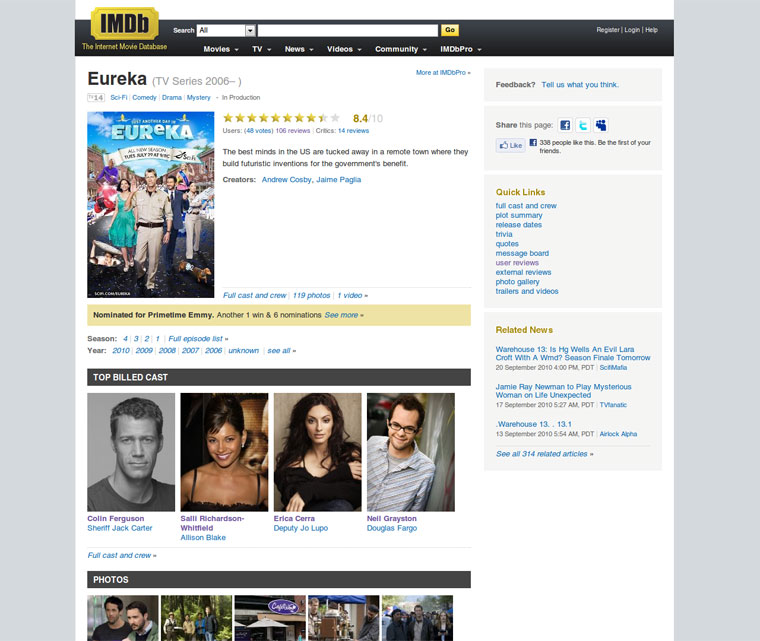
Task: Open trivia quick link
Action: (504, 234)
